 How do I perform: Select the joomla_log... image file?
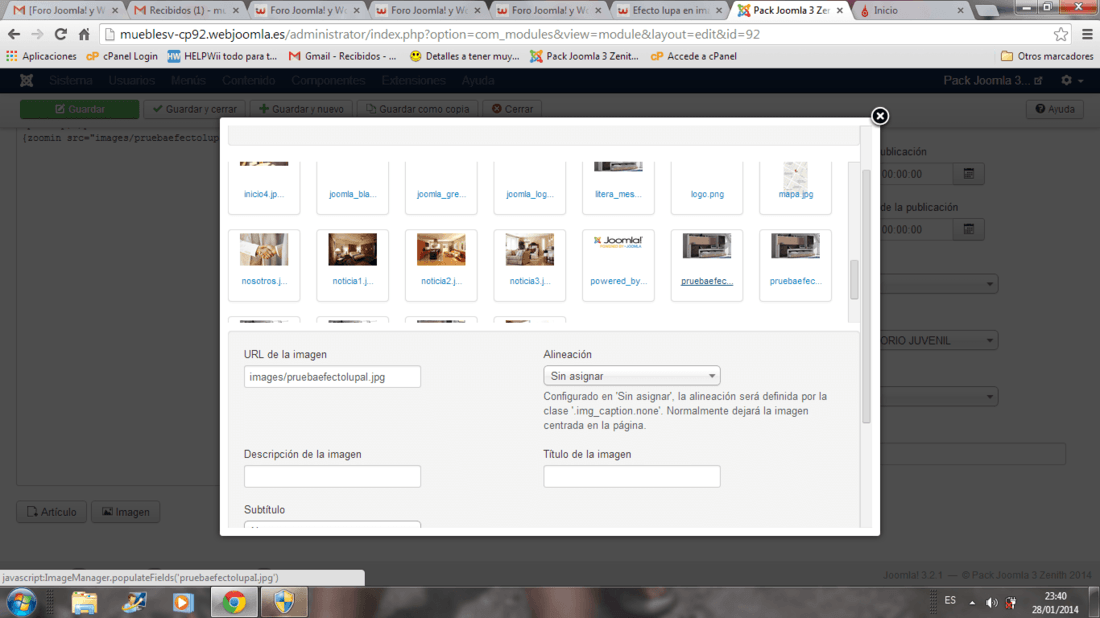[x=530, y=187]
